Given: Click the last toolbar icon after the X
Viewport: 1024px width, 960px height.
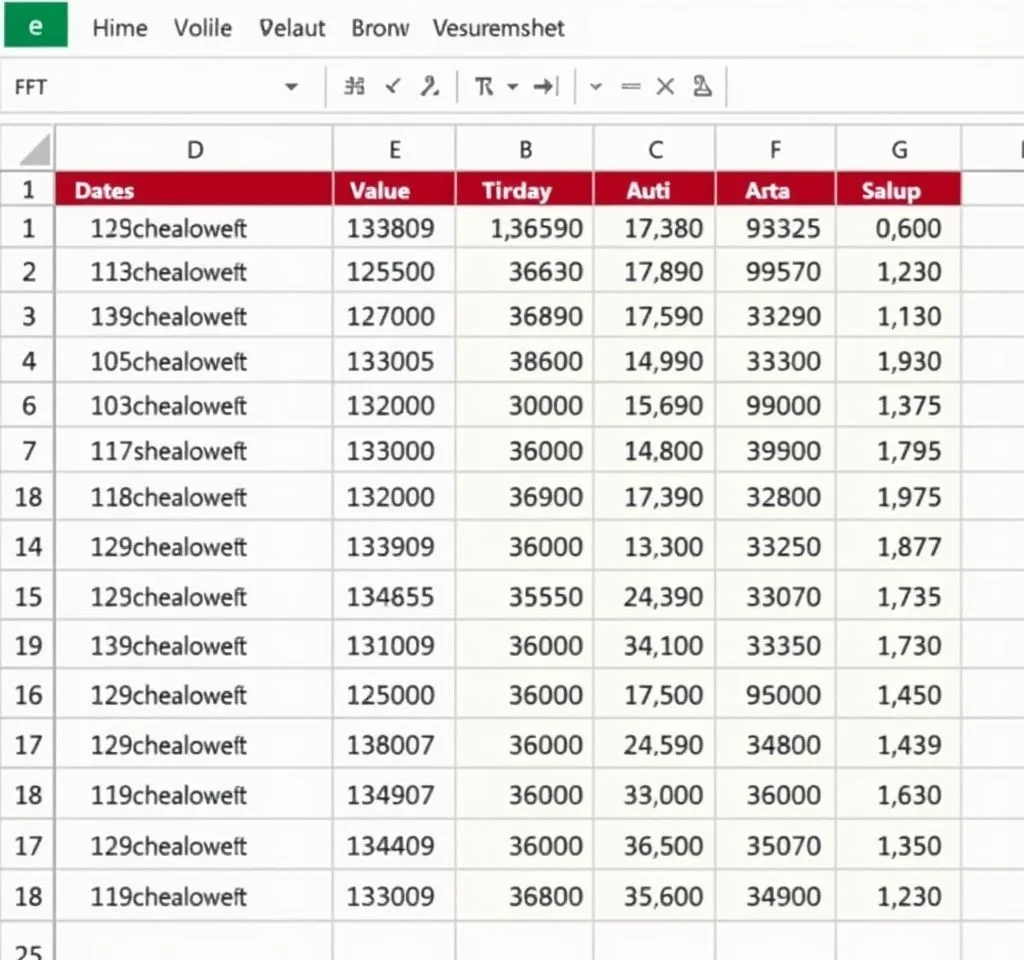Looking at the screenshot, I should coord(702,87).
